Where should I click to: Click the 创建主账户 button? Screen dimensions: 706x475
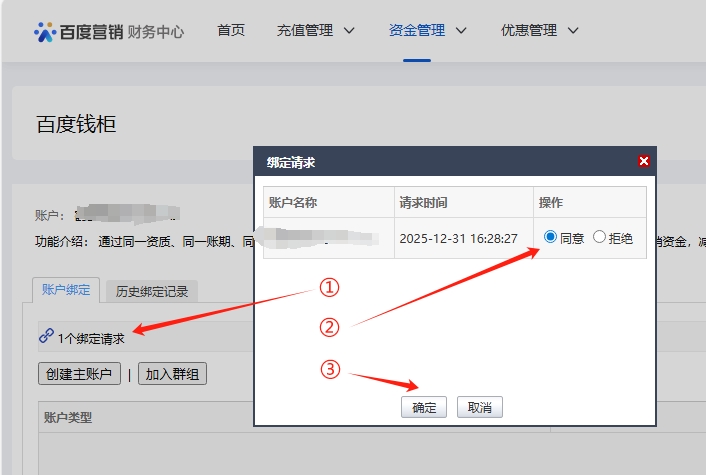tap(79, 374)
